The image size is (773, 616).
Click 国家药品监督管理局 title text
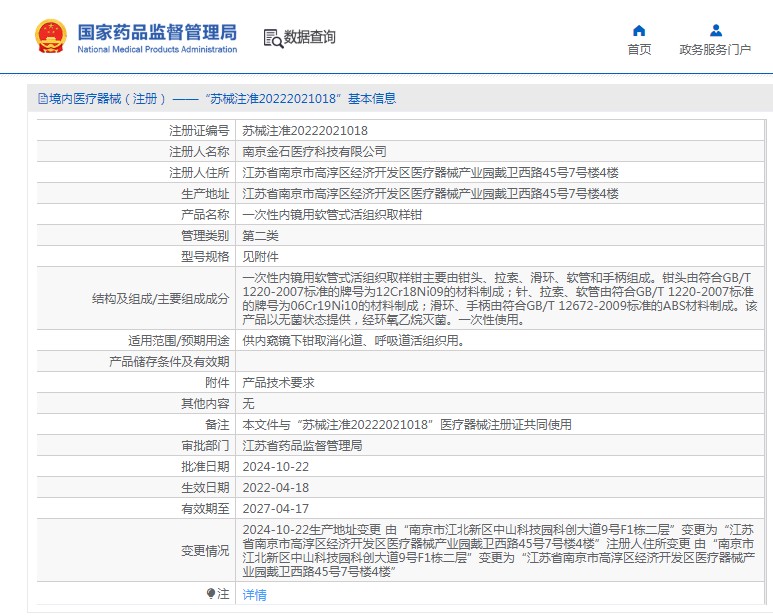click(x=157, y=33)
